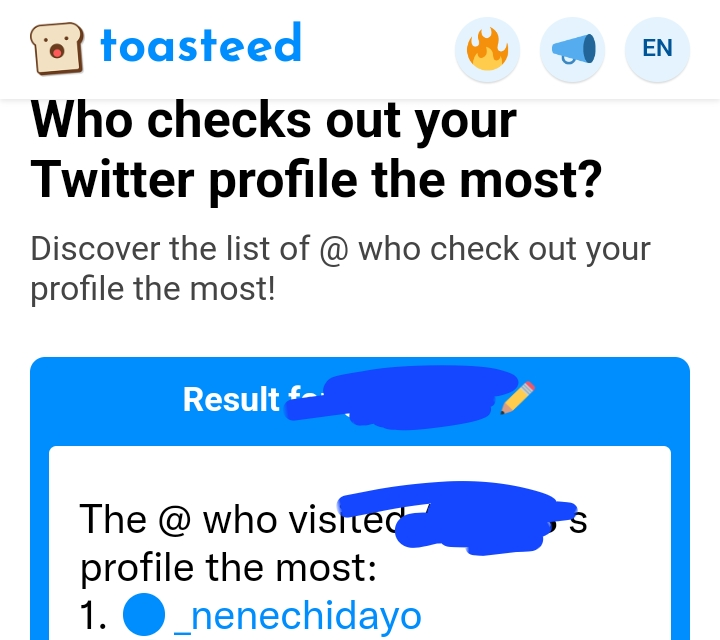The height and width of the screenshot is (640, 720).
Task: Click the '@' symbol in the subtitle
Action: point(335,251)
